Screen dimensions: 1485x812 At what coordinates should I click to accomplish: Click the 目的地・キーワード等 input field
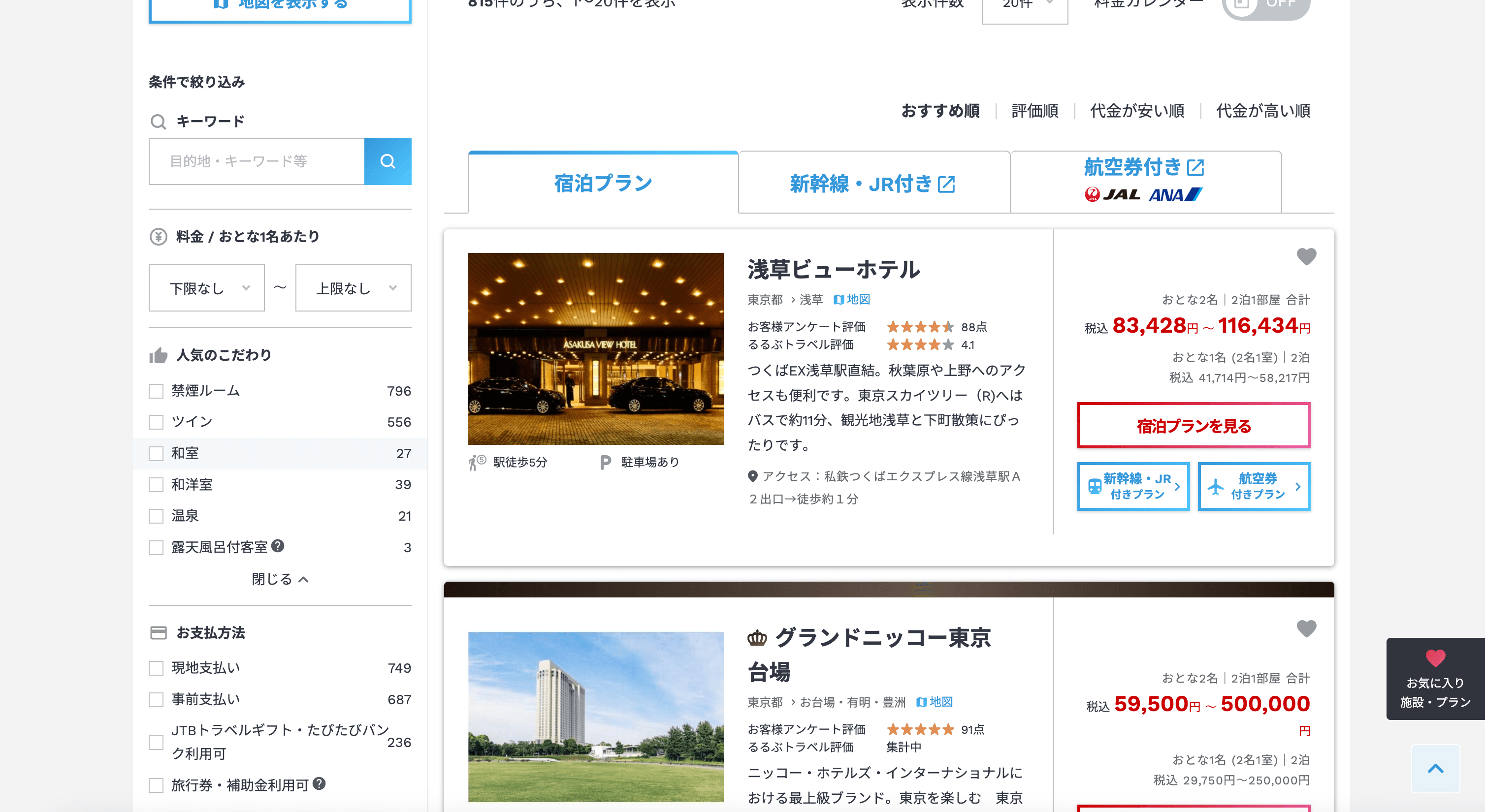(x=257, y=161)
